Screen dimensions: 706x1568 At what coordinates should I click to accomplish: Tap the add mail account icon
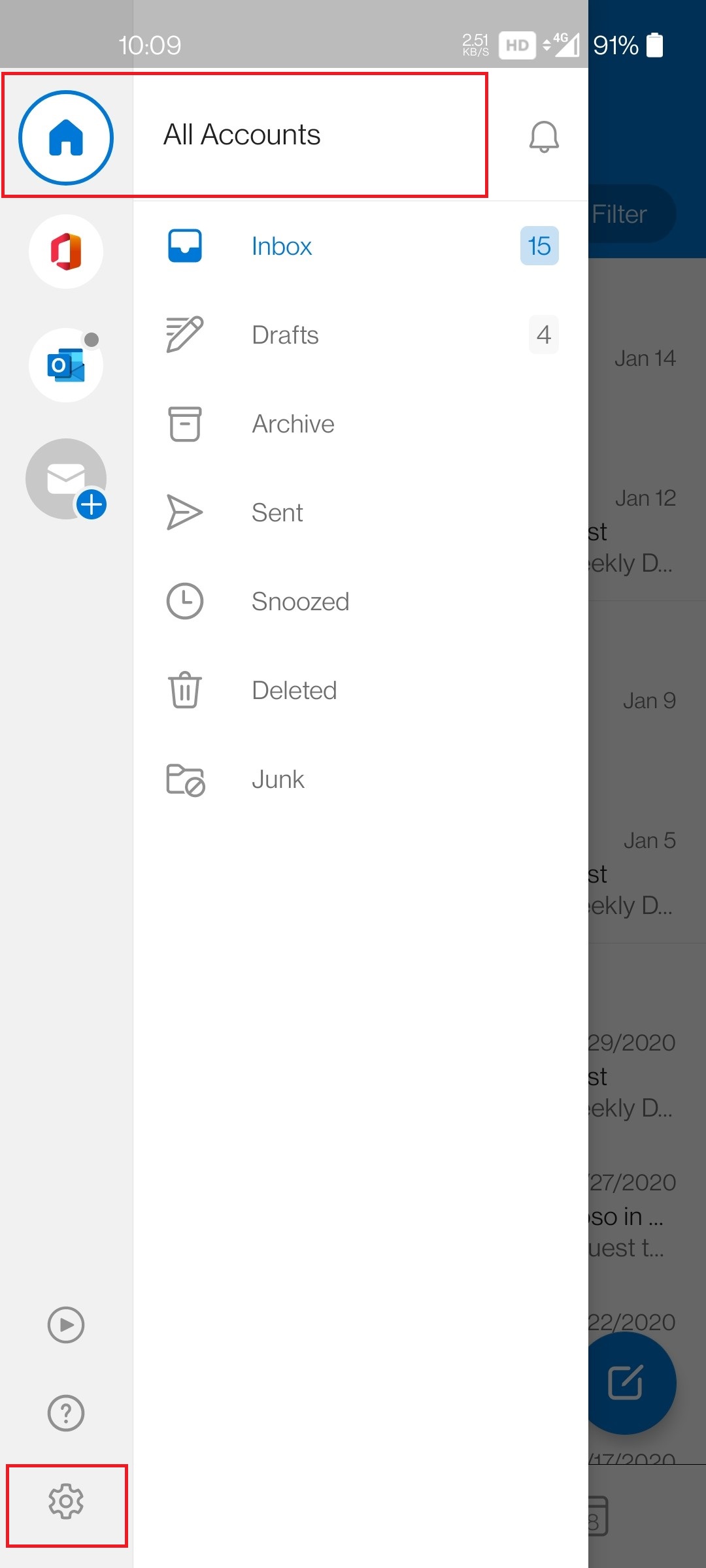[66, 479]
